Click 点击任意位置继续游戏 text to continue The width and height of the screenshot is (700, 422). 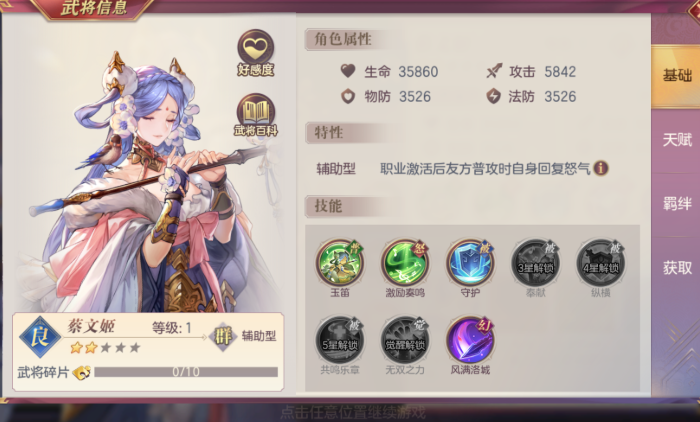pyautogui.click(x=353, y=412)
